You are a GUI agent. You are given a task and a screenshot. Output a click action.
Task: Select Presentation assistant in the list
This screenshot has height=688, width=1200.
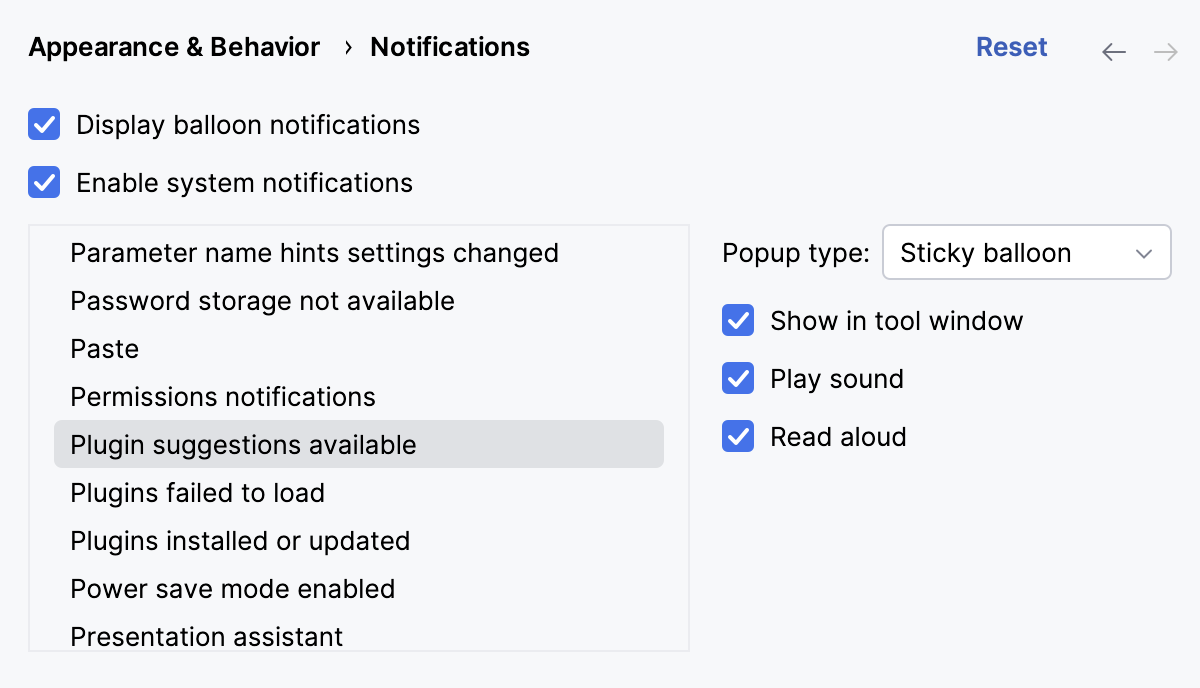tap(206, 636)
